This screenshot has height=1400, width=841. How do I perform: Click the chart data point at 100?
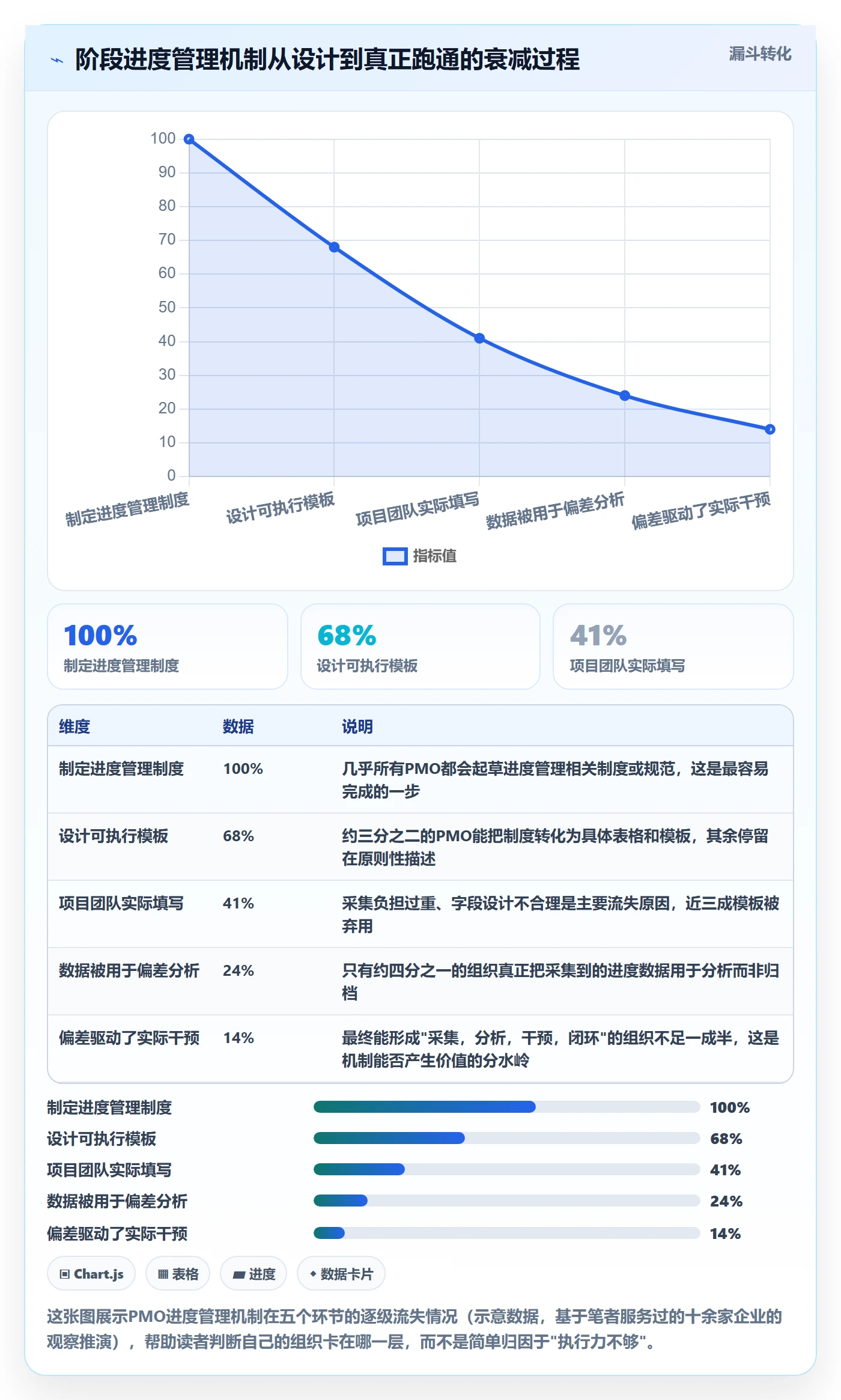point(189,139)
